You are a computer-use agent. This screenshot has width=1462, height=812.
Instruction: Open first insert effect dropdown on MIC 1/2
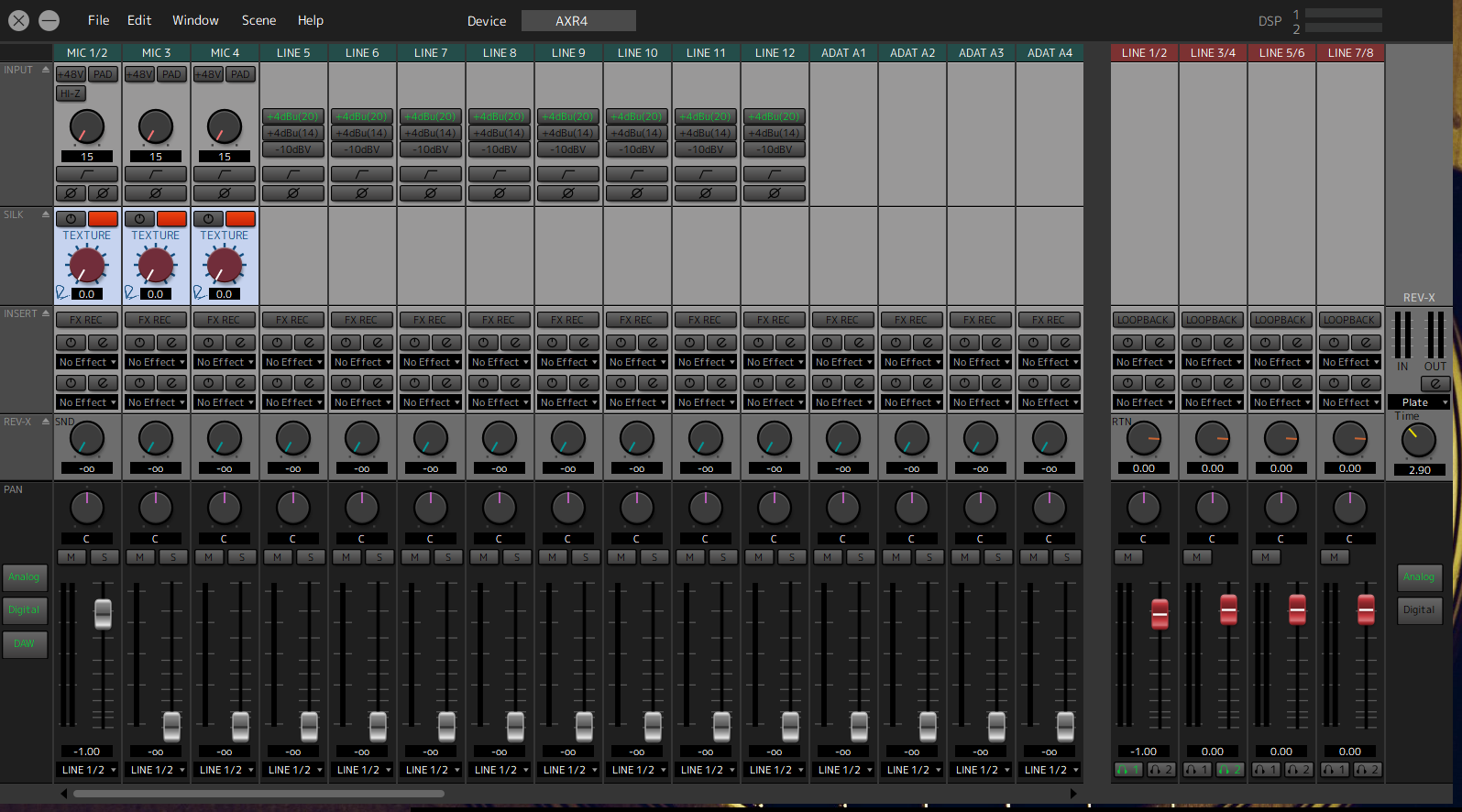(x=87, y=362)
